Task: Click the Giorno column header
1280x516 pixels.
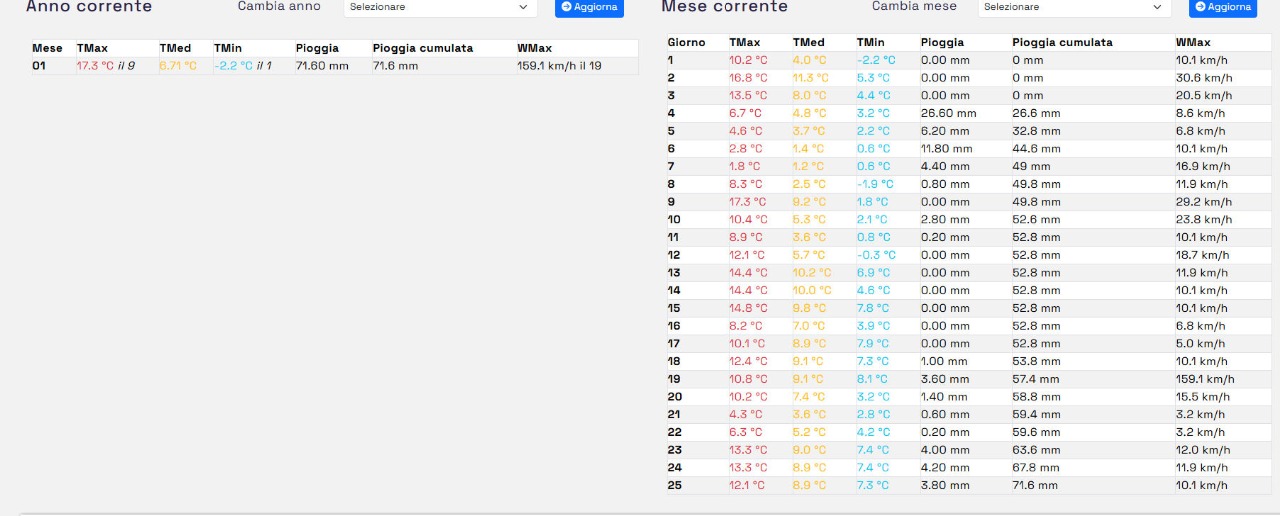Action: [x=686, y=42]
